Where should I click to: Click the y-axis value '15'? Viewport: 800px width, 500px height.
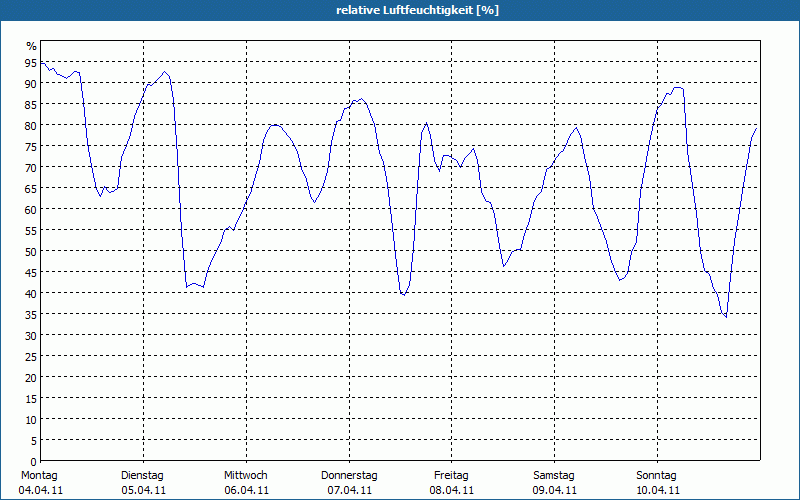31,398
